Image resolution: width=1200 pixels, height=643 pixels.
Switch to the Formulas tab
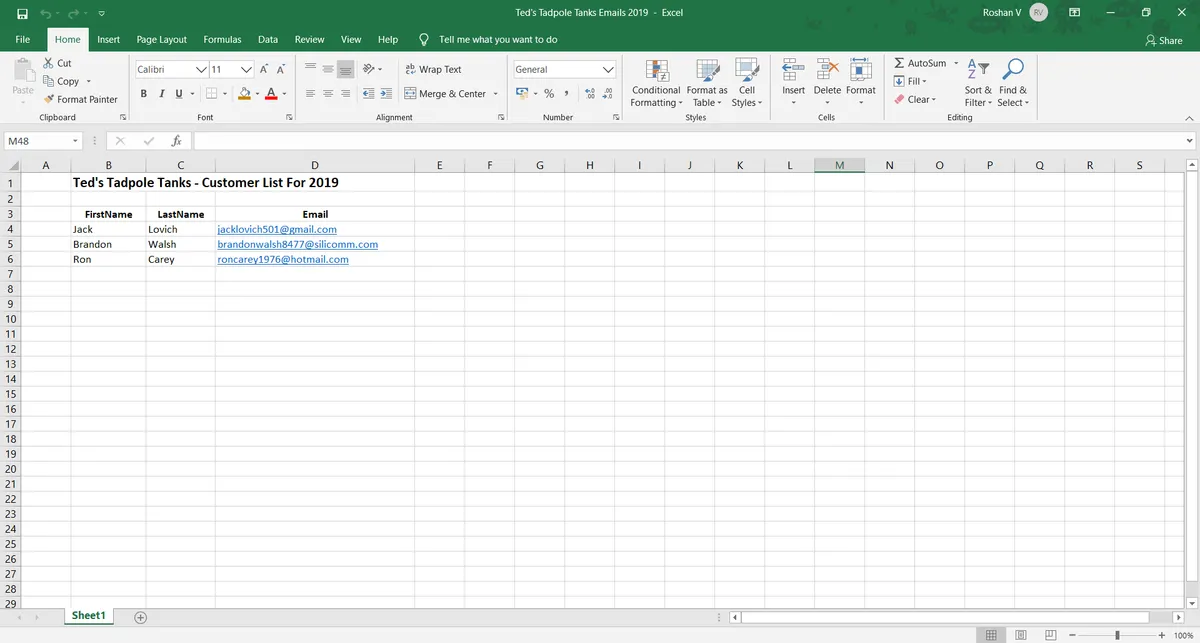pyautogui.click(x=222, y=40)
